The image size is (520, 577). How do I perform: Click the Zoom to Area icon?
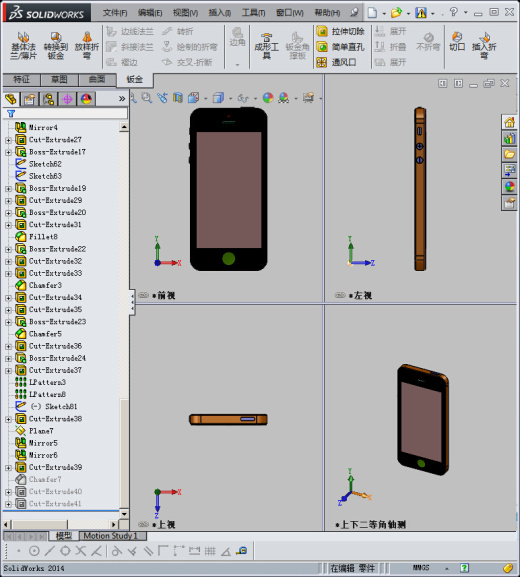tap(146, 98)
